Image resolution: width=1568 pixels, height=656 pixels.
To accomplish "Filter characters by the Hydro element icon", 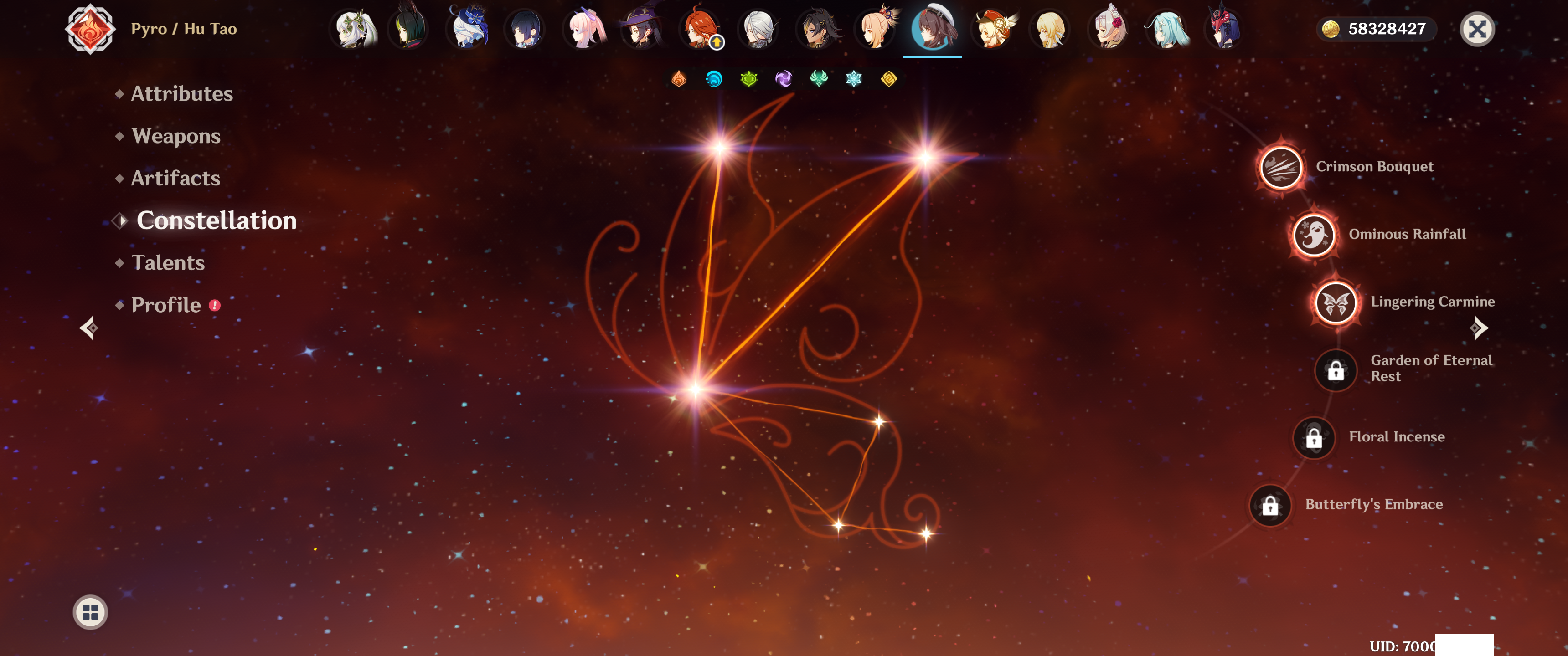I will 713,78.
